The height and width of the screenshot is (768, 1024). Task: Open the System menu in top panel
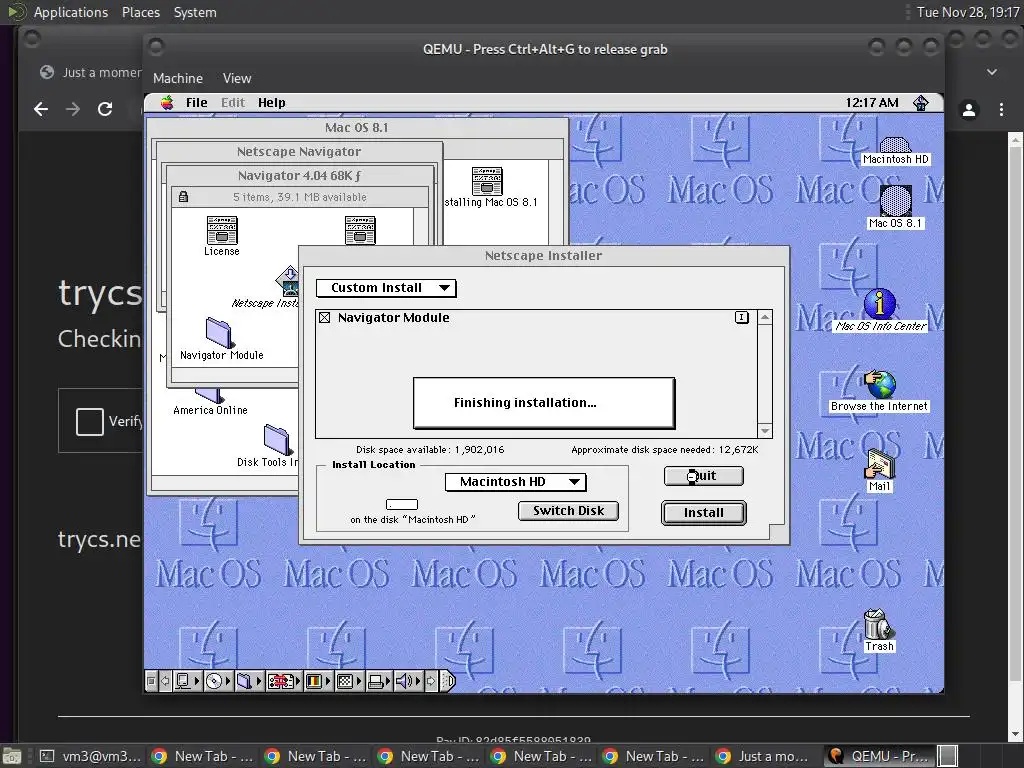tap(195, 12)
